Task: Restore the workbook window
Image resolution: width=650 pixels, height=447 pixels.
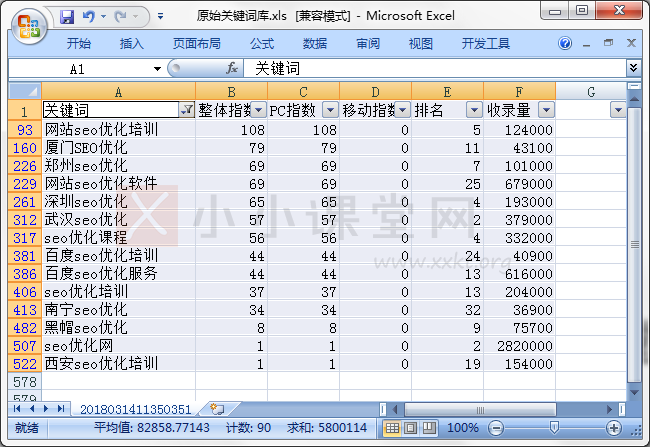Action: [608, 43]
